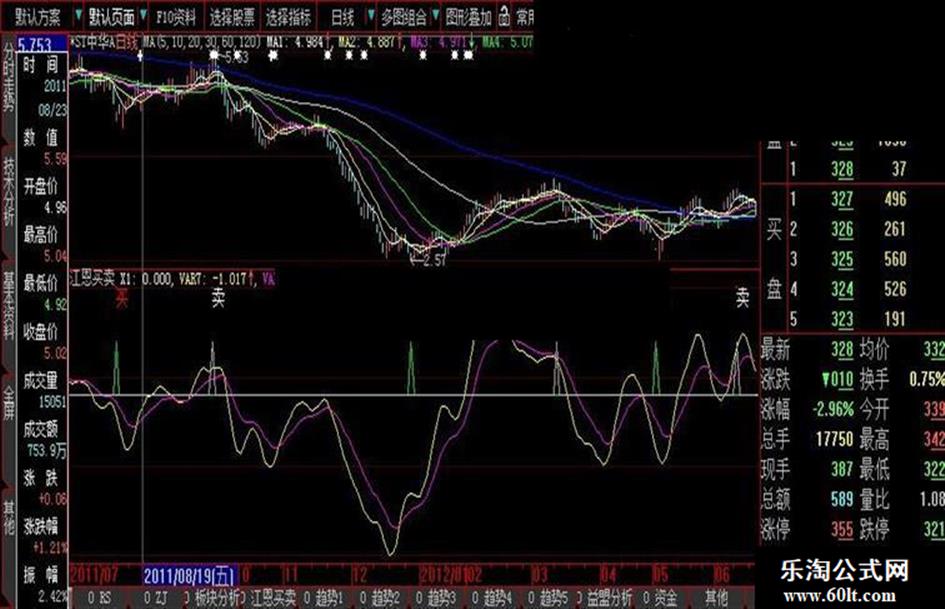Image resolution: width=945 pixels, height=609 pixels.
Task: Click the 2011/07 timeline label
Action: (94, 574)
